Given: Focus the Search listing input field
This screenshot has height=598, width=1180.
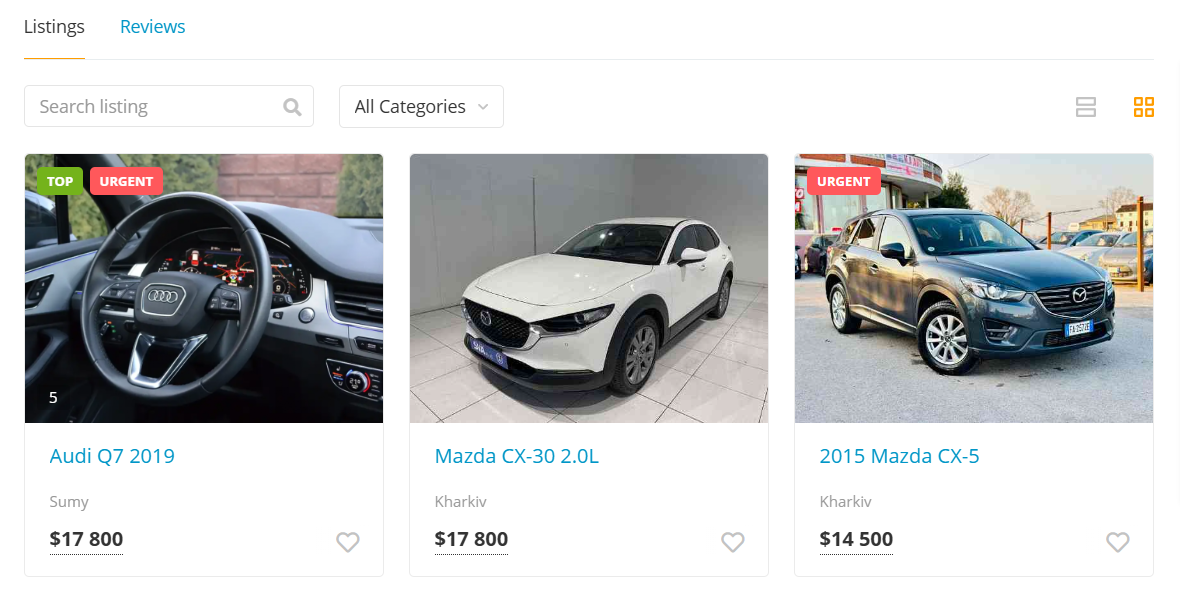Looking at the screenshot, I should click(x=155, y=107).
